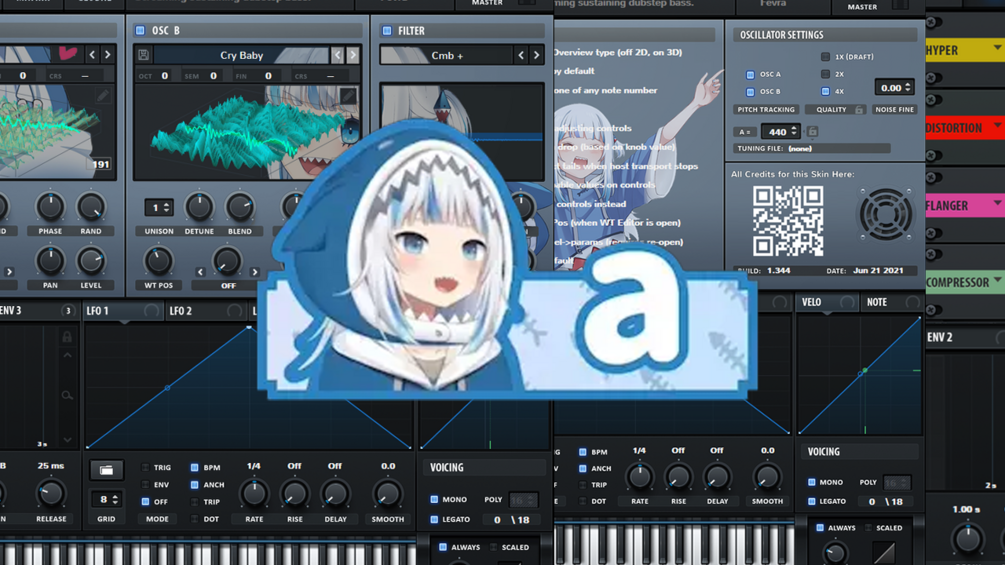Go to previous OSC B wavetable
The height and width of the screenshot is (565, 1005).
pos(338,55)
